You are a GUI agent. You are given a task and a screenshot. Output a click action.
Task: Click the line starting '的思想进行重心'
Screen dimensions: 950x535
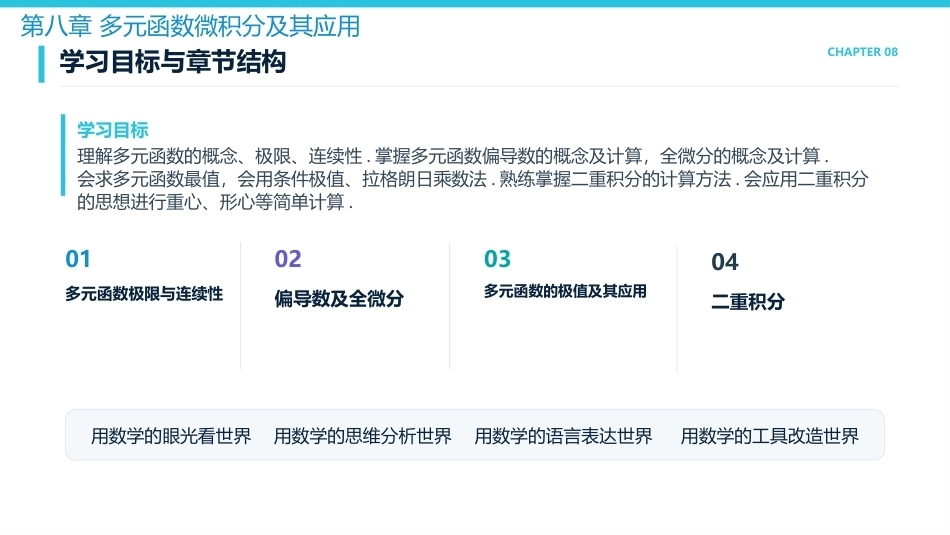click(x=214, y=202)
